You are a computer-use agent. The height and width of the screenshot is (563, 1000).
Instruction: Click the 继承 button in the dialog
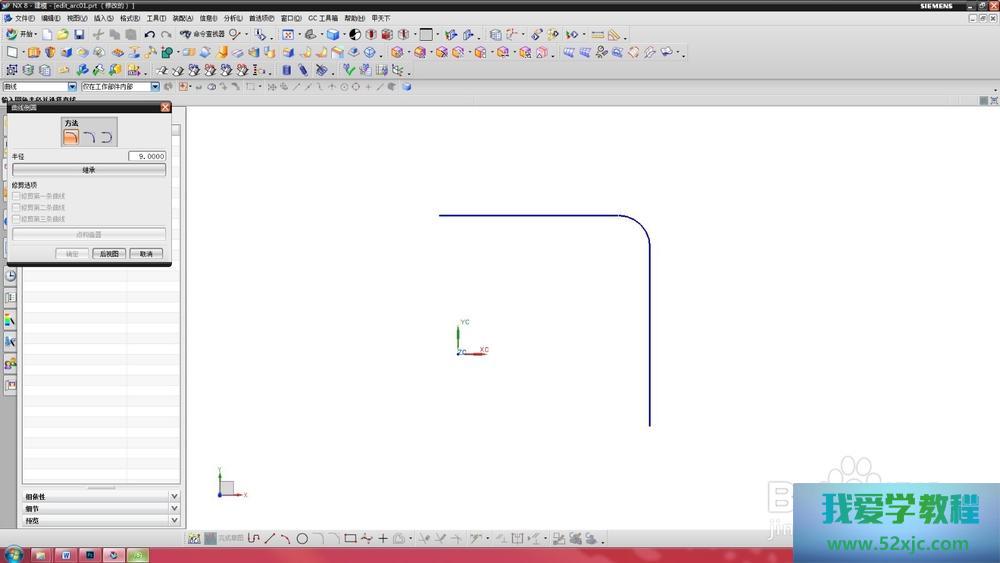pos(89,170)
